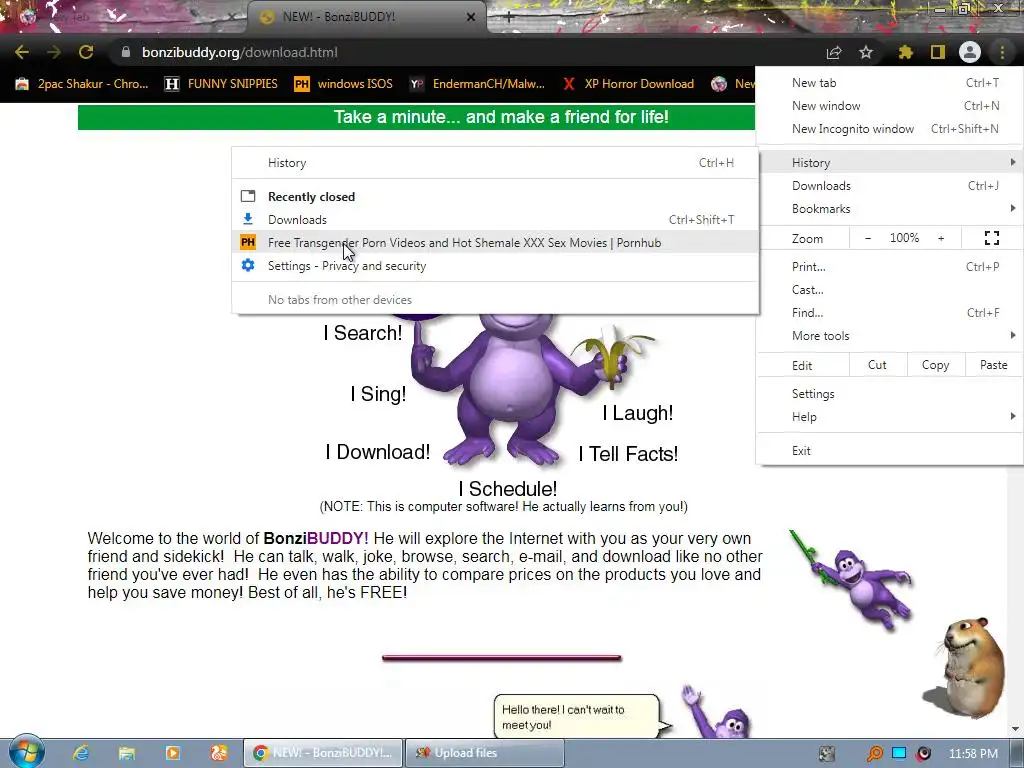
Task: Expand the History submenu entry
Action: [x=889, y=163]
